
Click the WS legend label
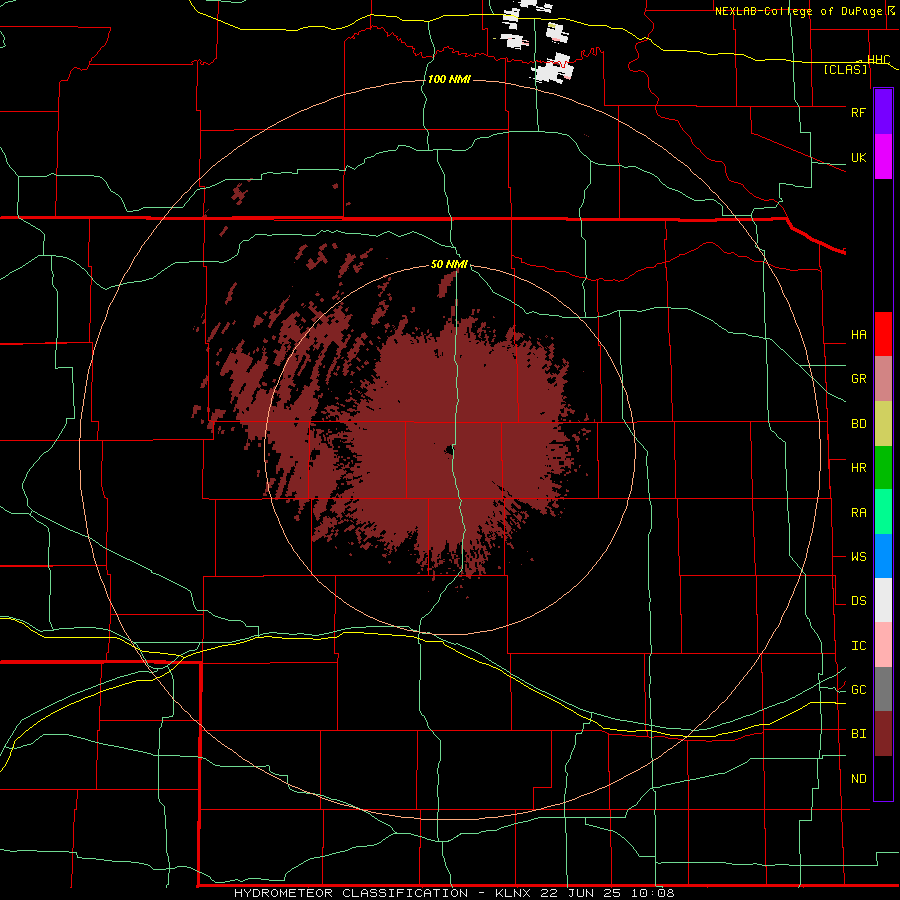(x=858, y=557)
